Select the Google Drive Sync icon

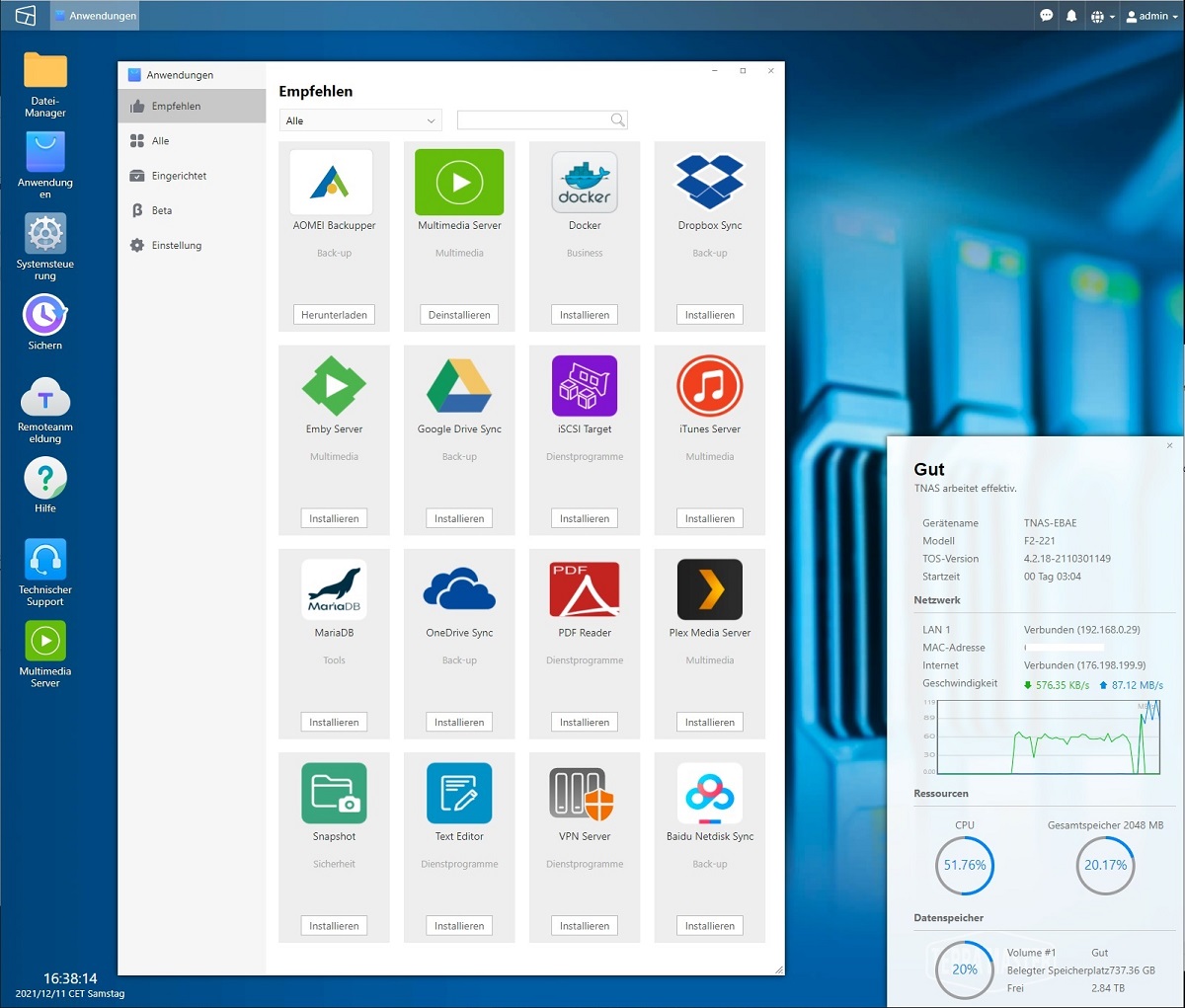click(x=459, y=386)
